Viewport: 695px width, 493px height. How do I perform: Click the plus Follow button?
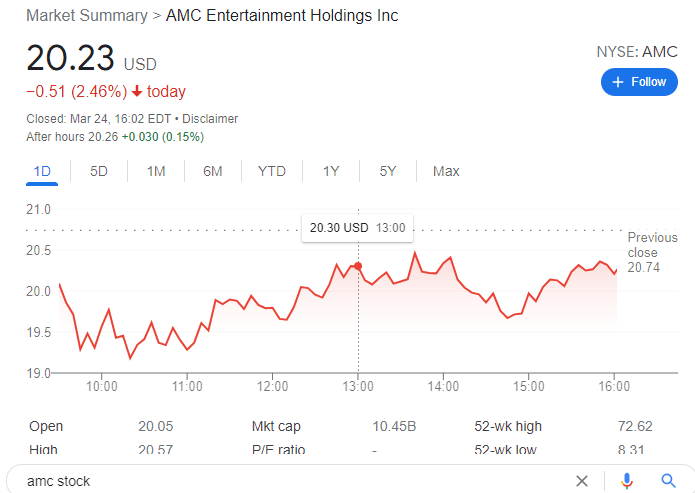(x=639, y=82)
